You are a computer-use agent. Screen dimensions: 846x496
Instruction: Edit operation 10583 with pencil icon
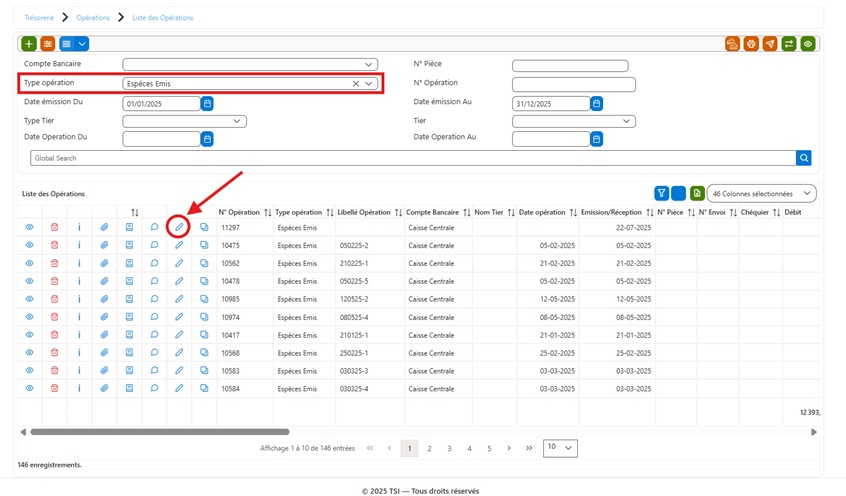tap(179, 370)
